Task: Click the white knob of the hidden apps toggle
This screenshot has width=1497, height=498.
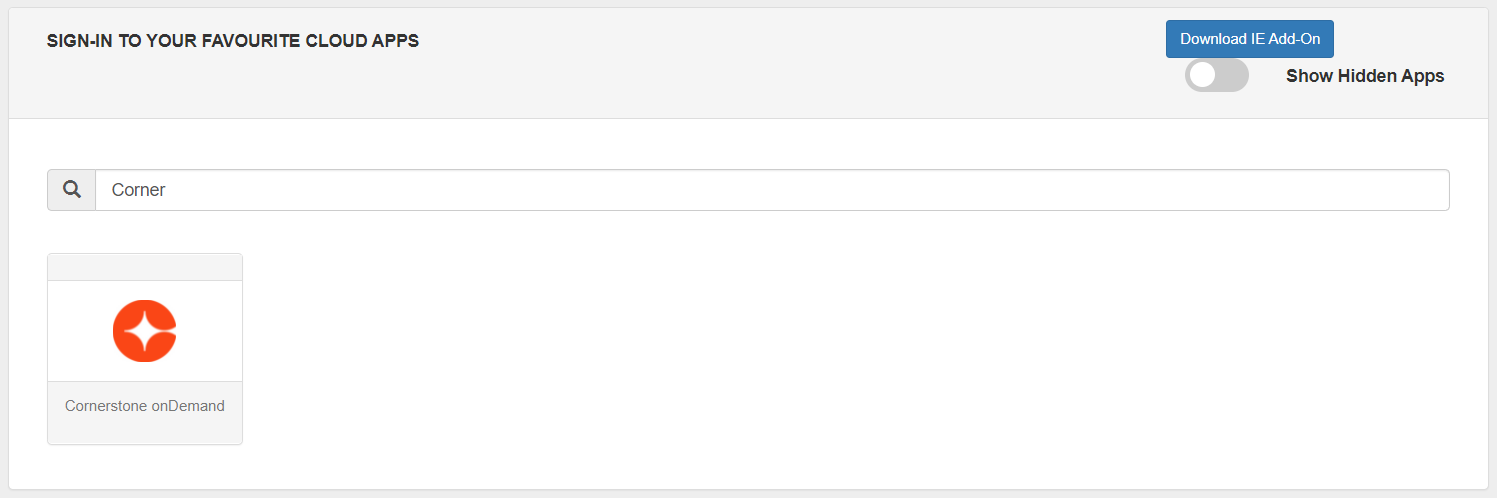Action: [1203, 76]
